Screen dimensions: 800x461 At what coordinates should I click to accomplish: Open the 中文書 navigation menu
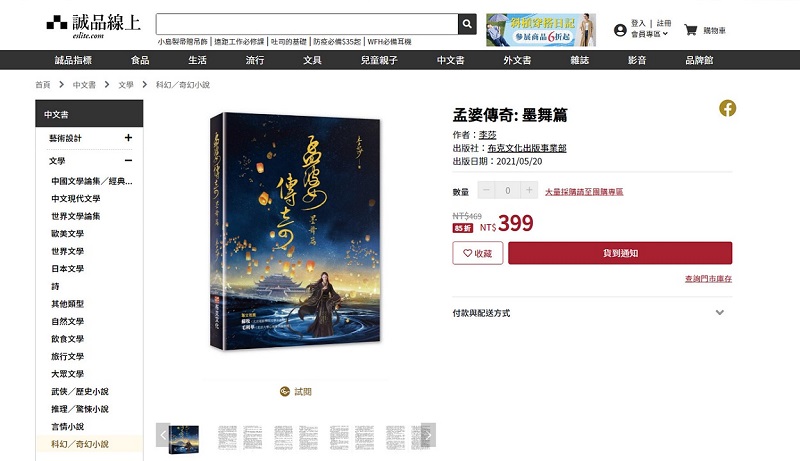[451, 60]
